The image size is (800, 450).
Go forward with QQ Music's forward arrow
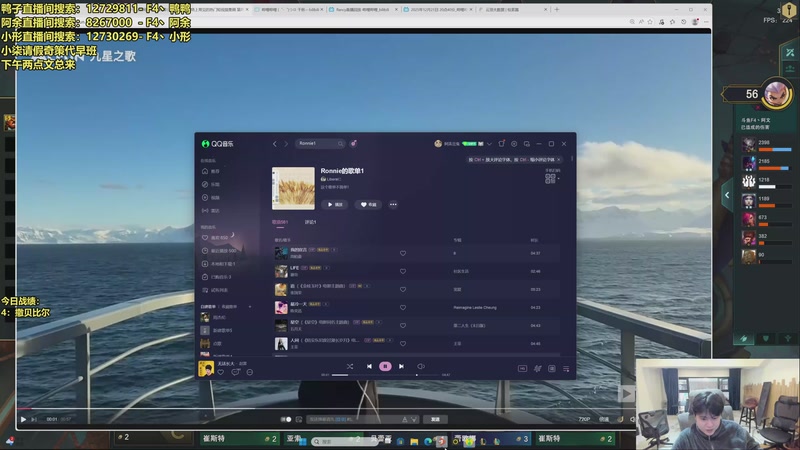(x=286, y=144)
